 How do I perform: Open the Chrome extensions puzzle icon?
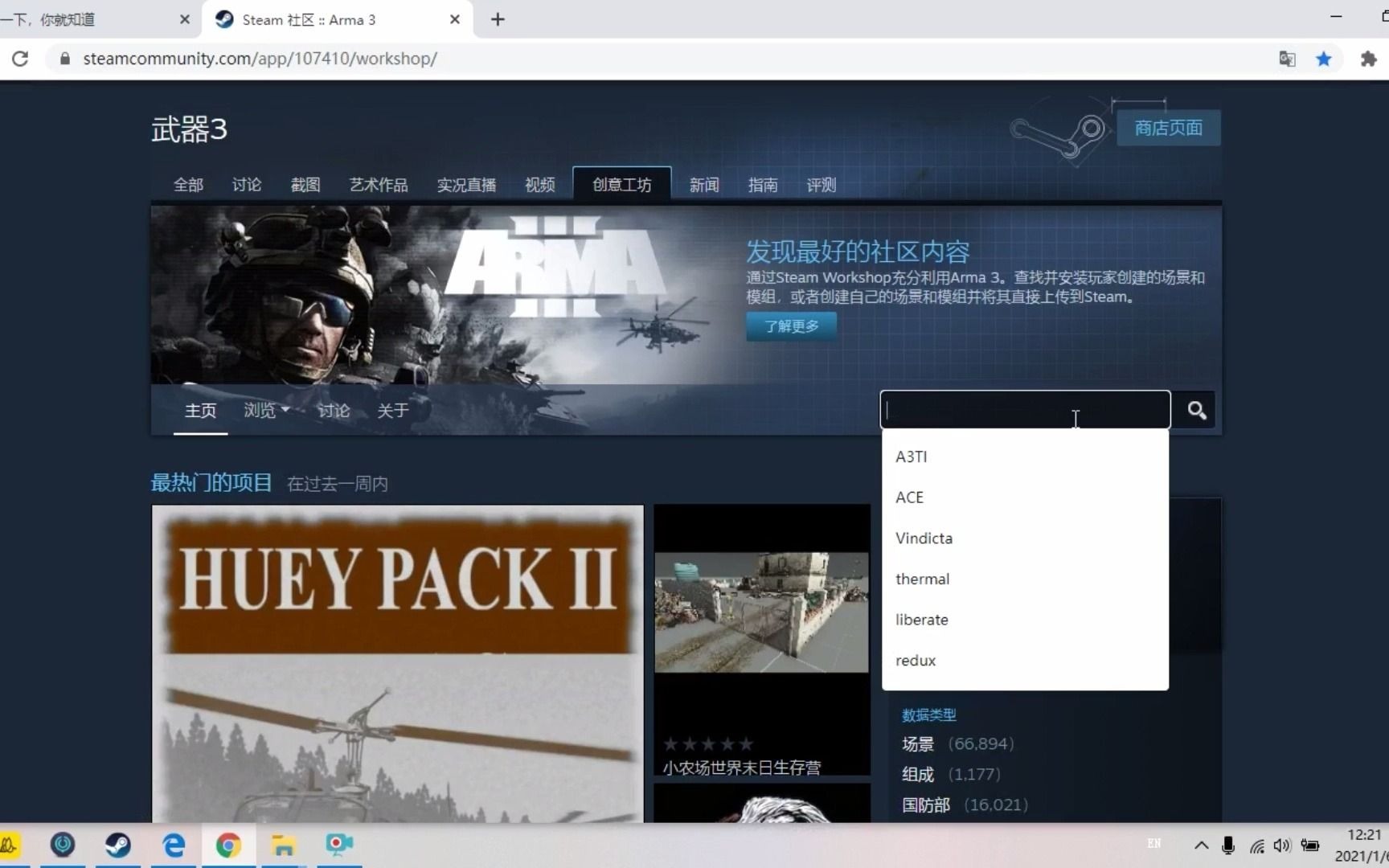[x=1368, y=59]
